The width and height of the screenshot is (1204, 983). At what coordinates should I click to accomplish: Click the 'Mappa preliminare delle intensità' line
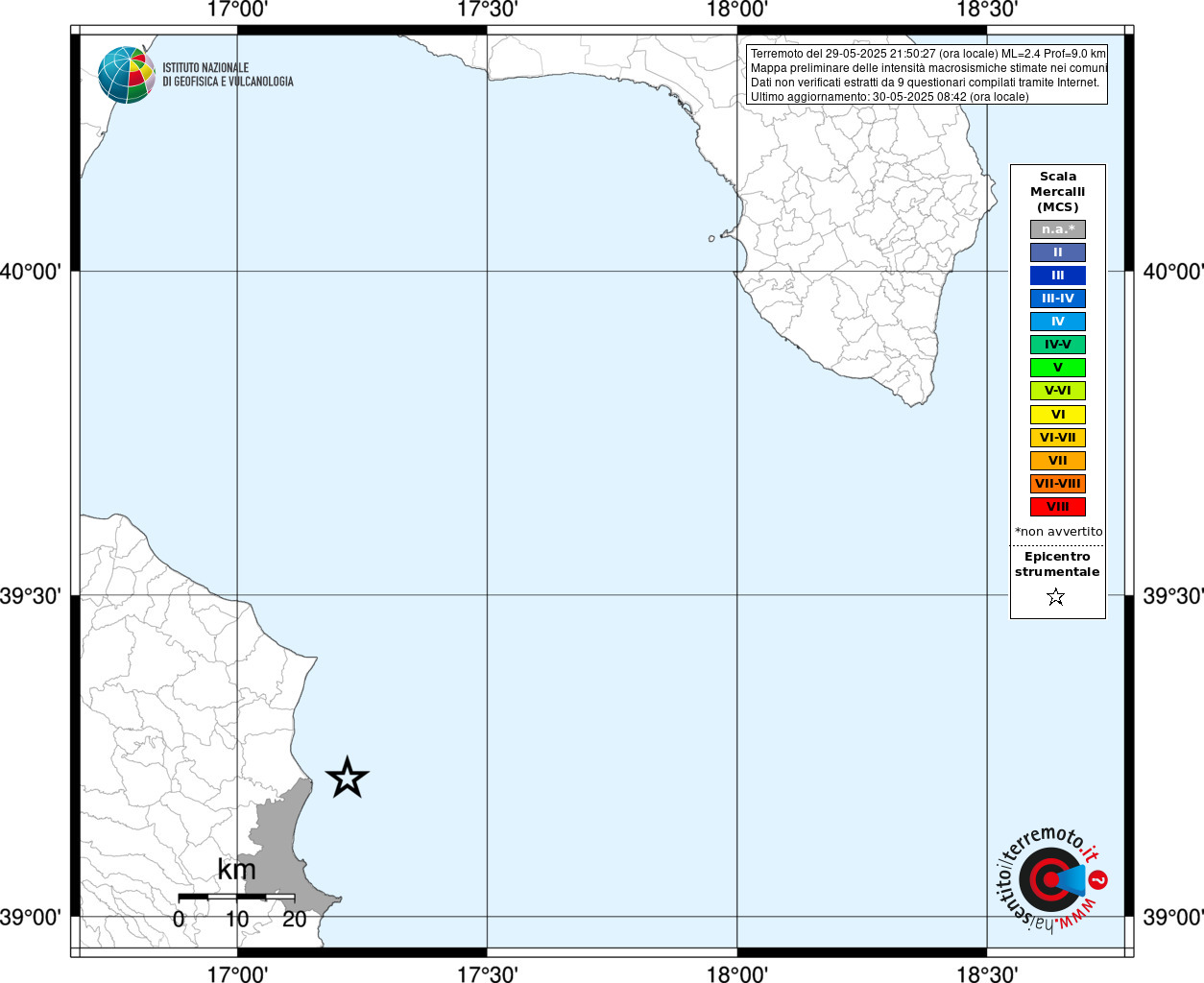click(927, 68)
